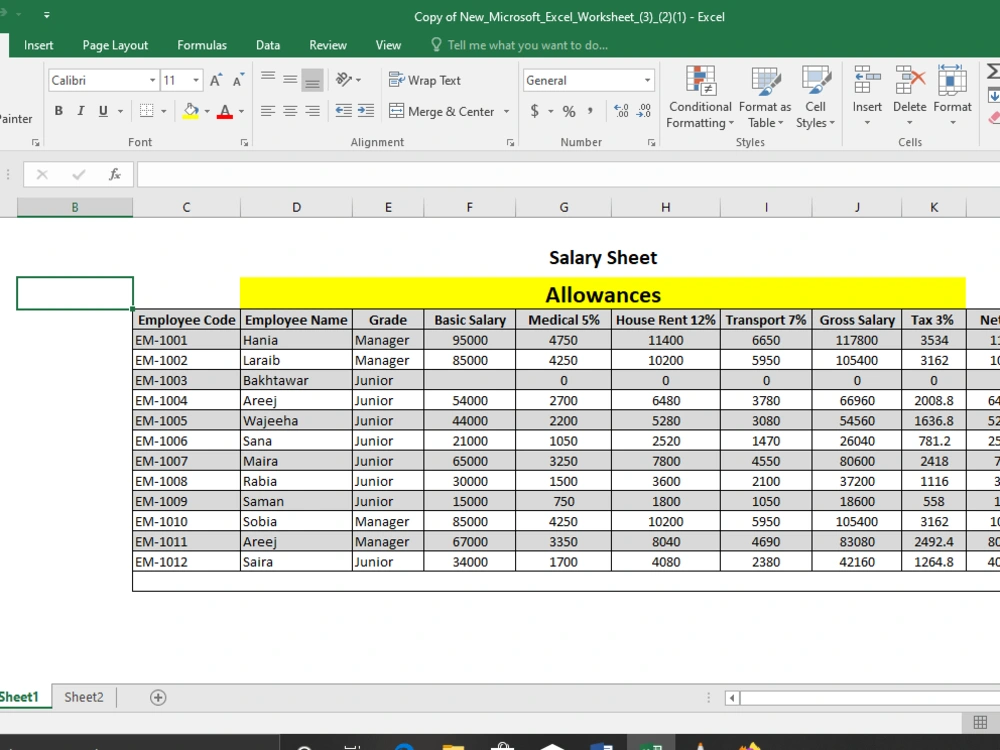Open the Data tab
This screenshot has width=1000, height=750.
[x=268, y=45]
